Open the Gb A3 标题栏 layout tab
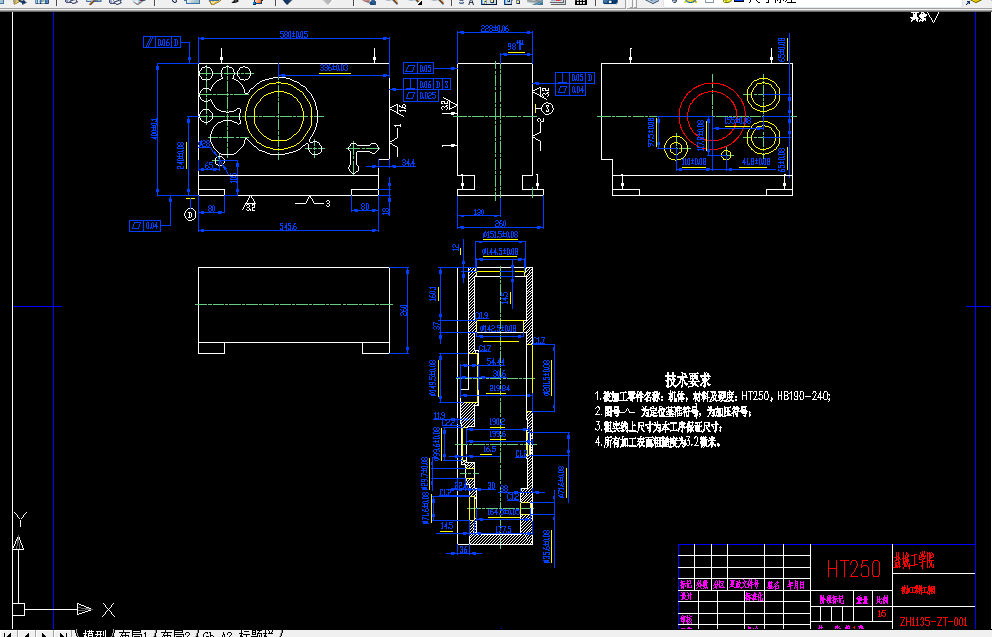 (239, 633)
